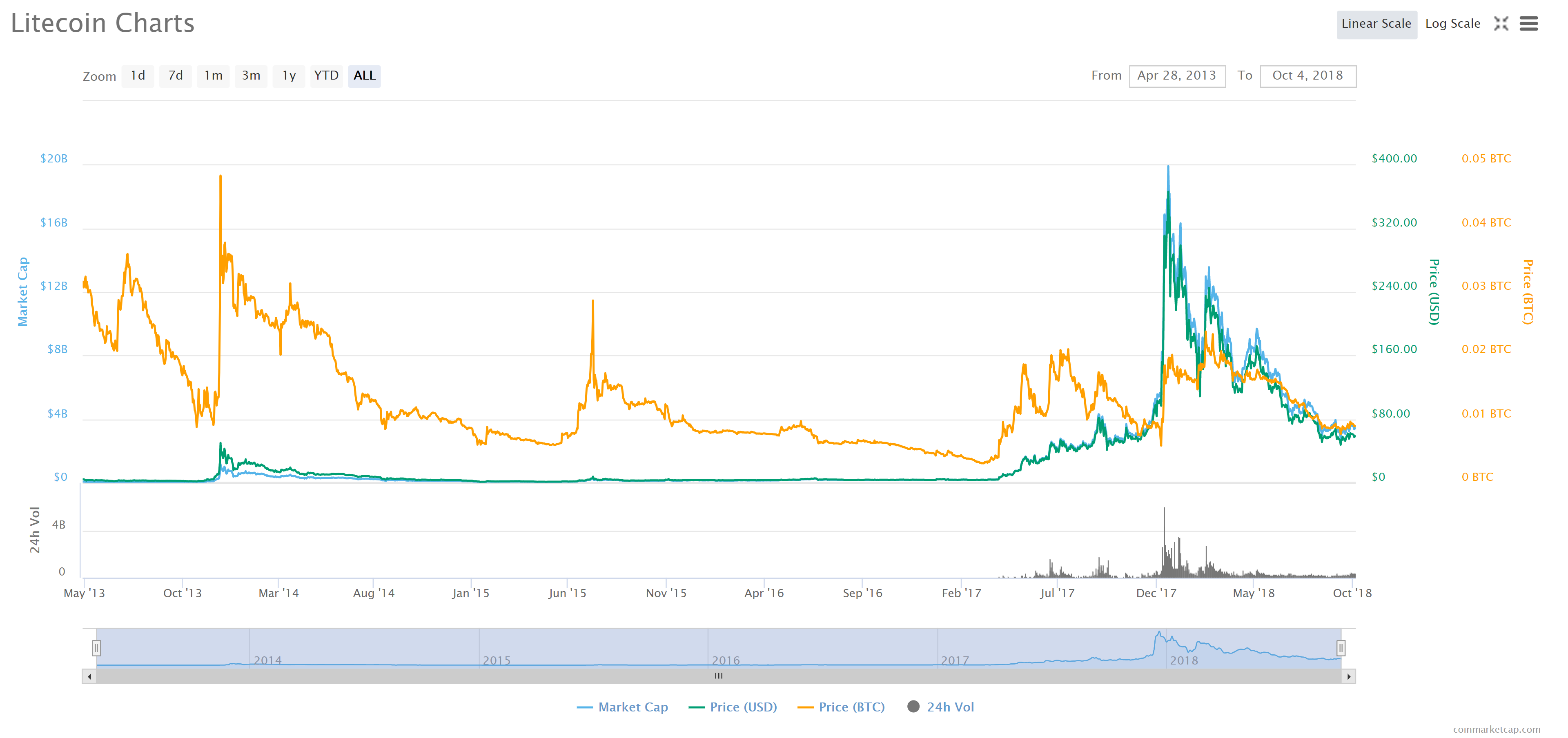Image resolution: width=1568 pixels, height=738 pixels.
Task: Click the right navigator range handle
Action: 1340,648
